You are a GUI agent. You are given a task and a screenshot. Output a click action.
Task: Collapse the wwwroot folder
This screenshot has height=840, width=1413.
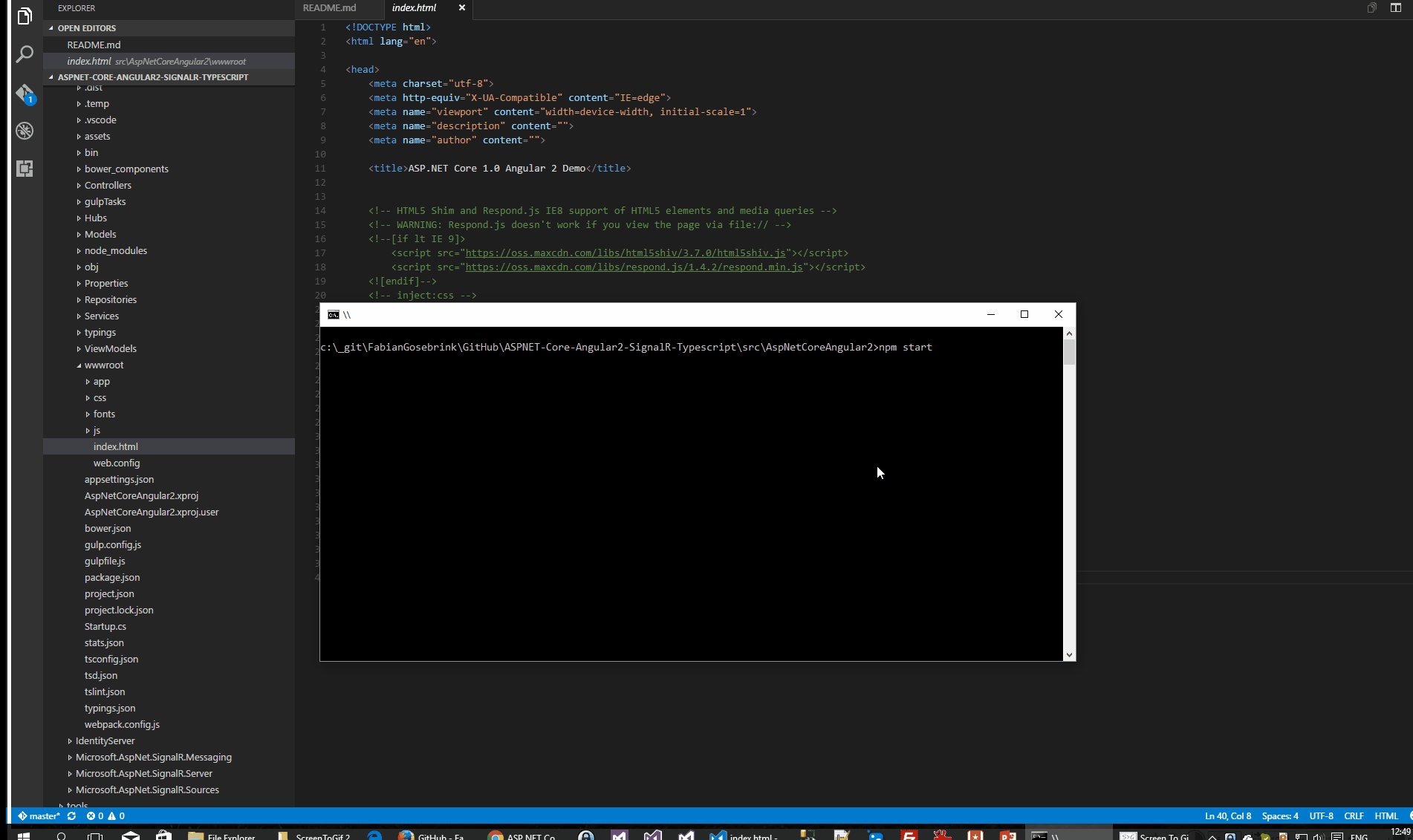(169, 365)
